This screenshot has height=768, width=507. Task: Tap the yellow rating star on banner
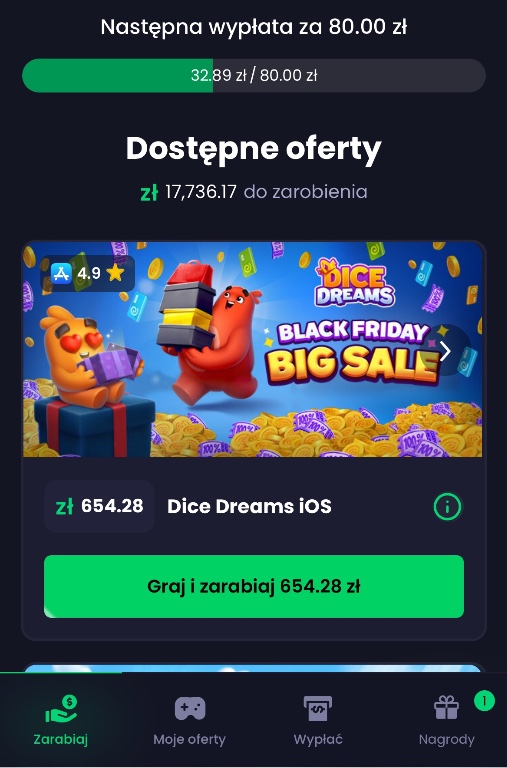coord(116,273)
